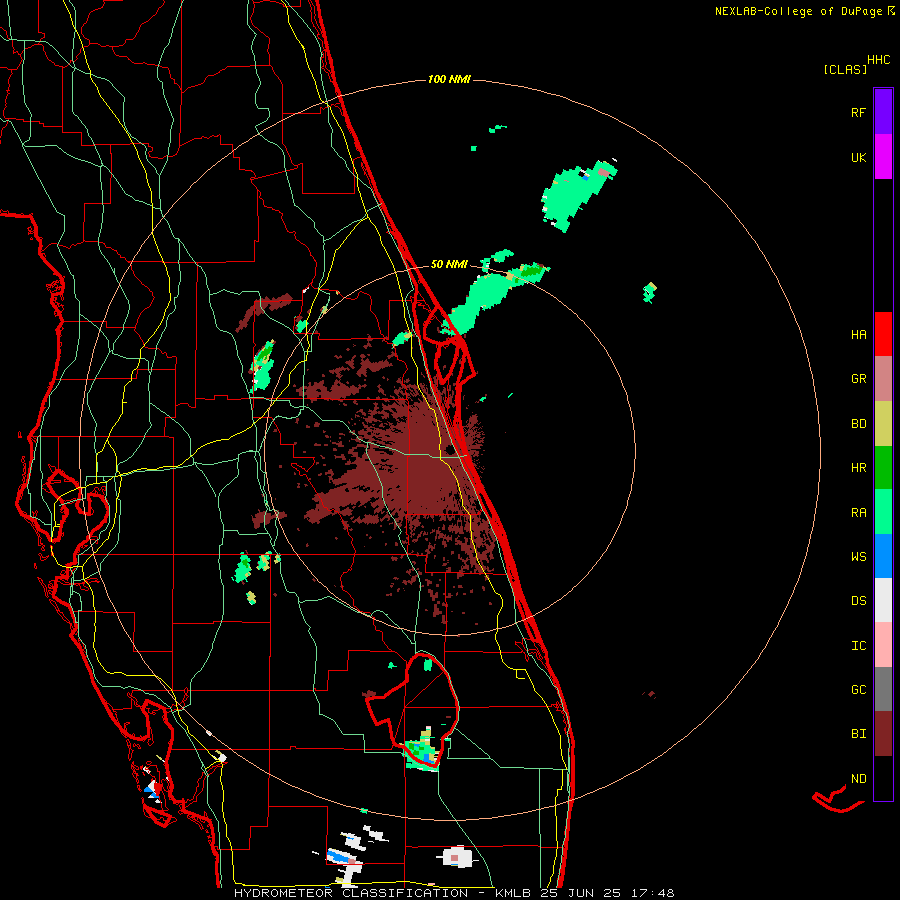This screenshot has width=900, height=900.
Task: Click the "HHC" product label
Action: (x=878, y=60)
